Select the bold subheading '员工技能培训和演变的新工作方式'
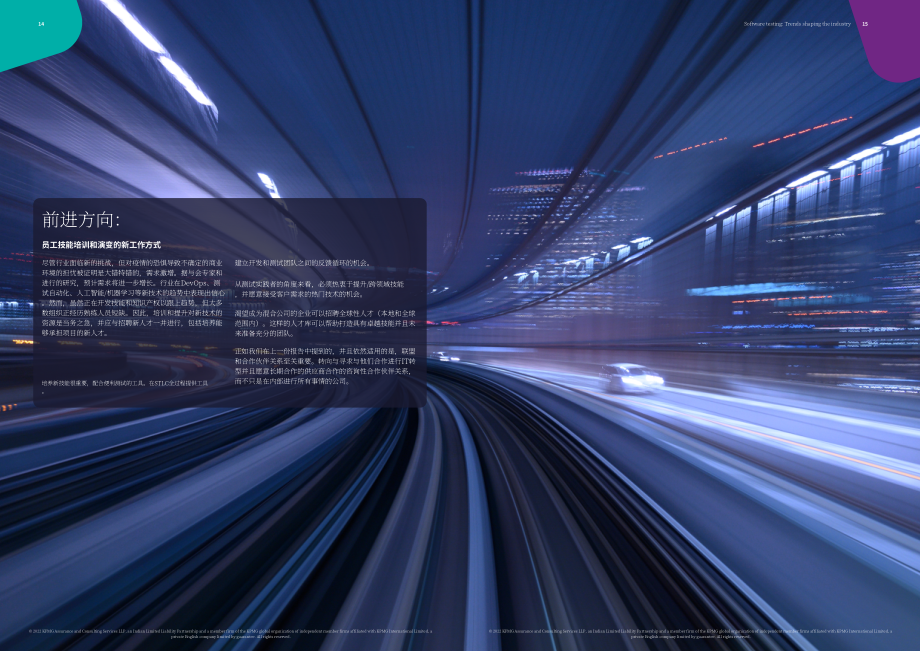The width and height of the screenshot is (920, 651). (101, 245)
